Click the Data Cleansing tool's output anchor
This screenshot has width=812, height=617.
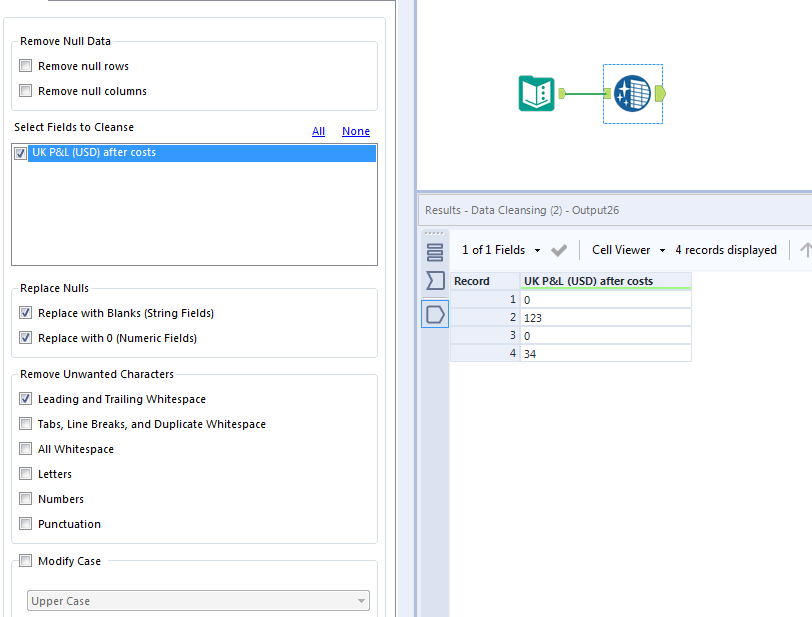[661, 93]
